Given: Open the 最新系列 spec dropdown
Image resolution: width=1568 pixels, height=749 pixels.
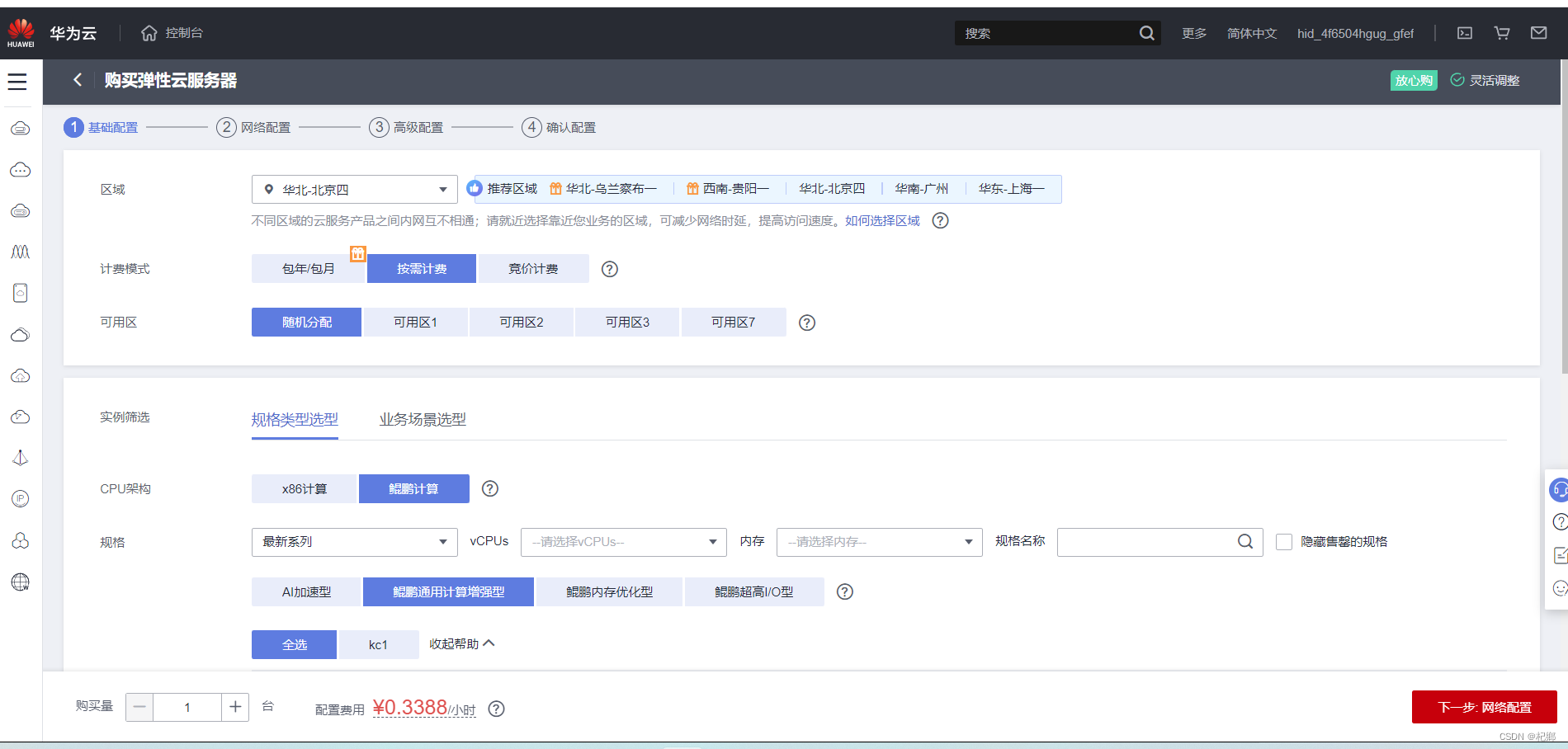Looking at the screenshot, I should coord(355,542).
